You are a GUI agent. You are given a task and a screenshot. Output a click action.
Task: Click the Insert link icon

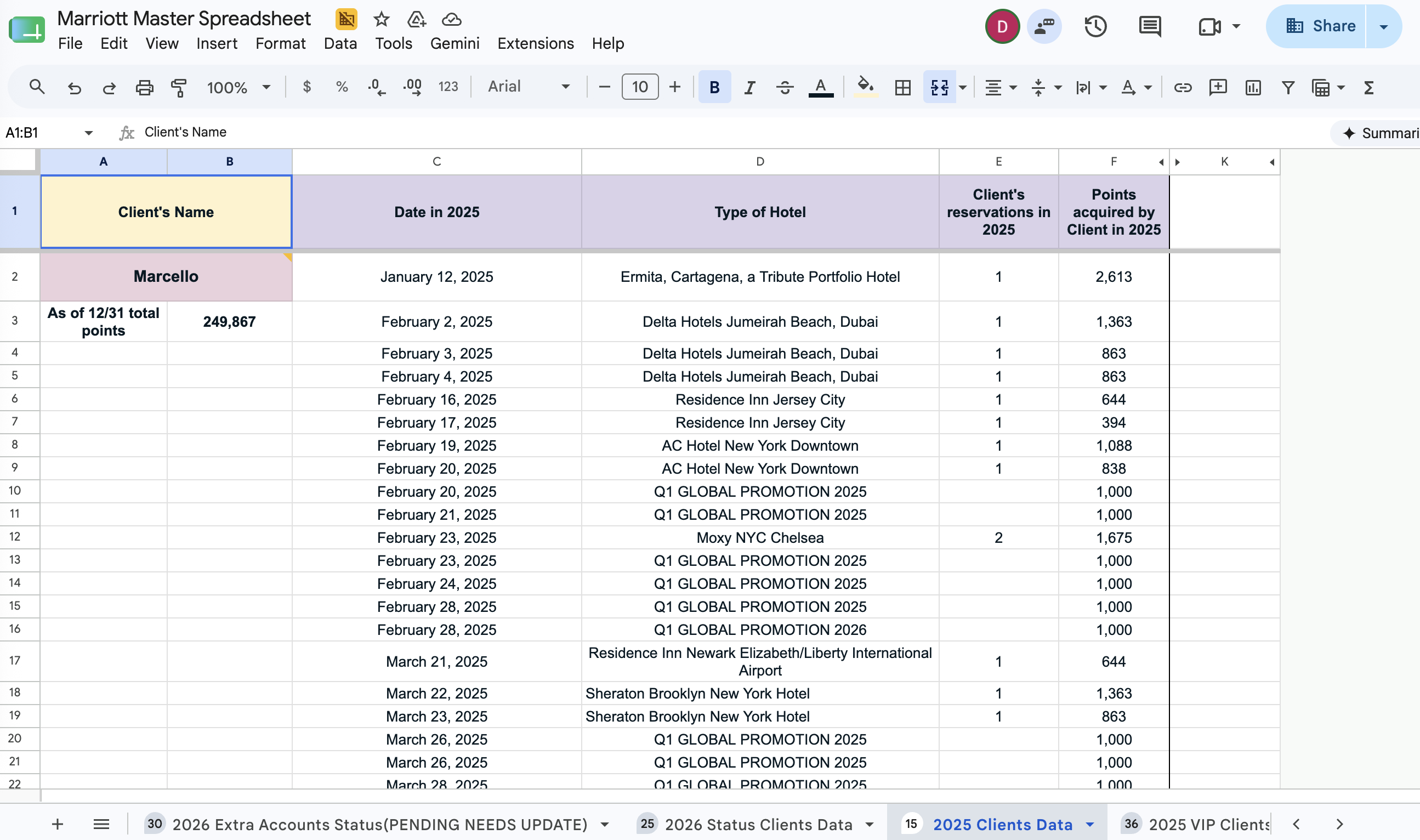coord(1182,87)
